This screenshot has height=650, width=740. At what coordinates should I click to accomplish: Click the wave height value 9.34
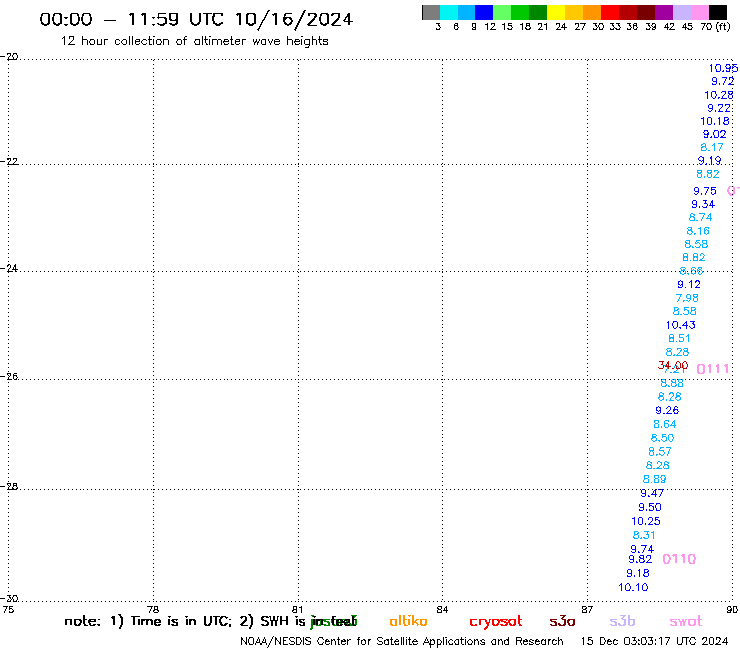[x=703, y=204]
